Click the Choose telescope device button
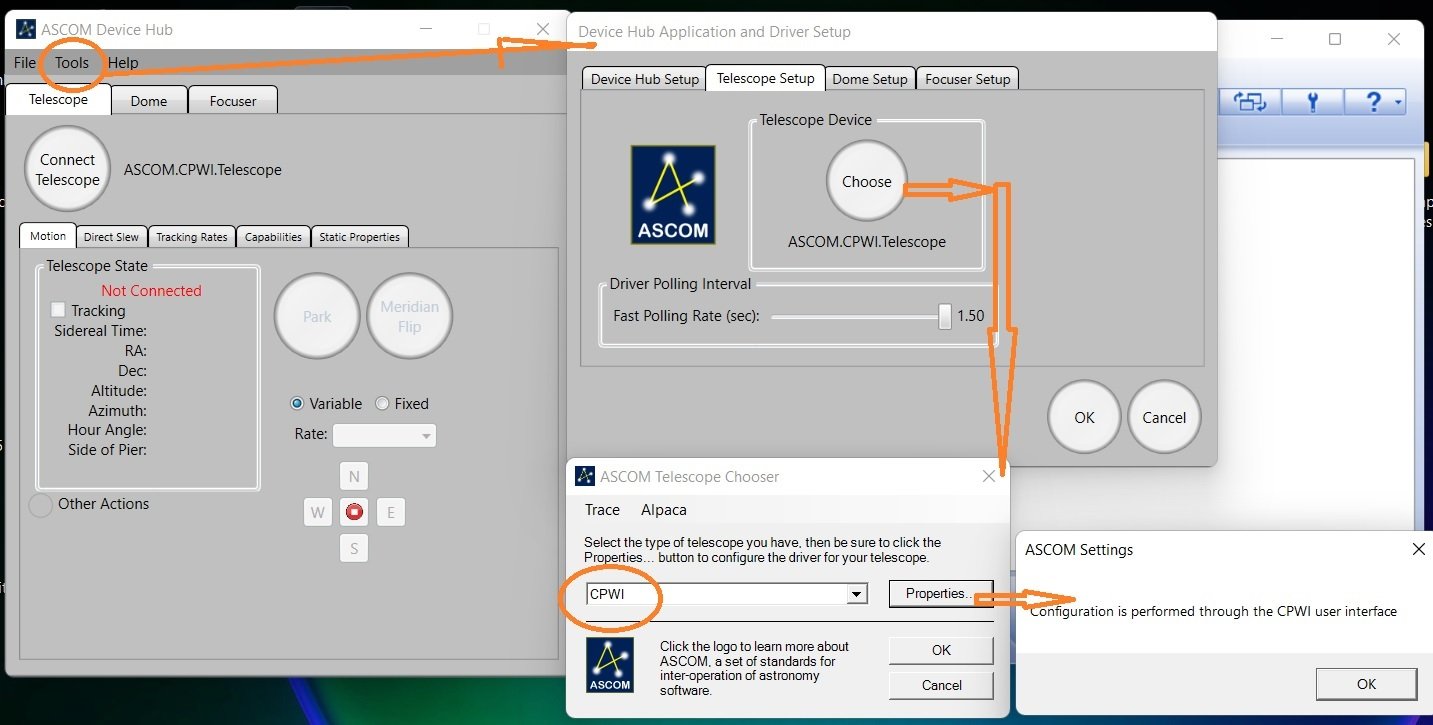The image size is (1433, 725). pos(867,182)
